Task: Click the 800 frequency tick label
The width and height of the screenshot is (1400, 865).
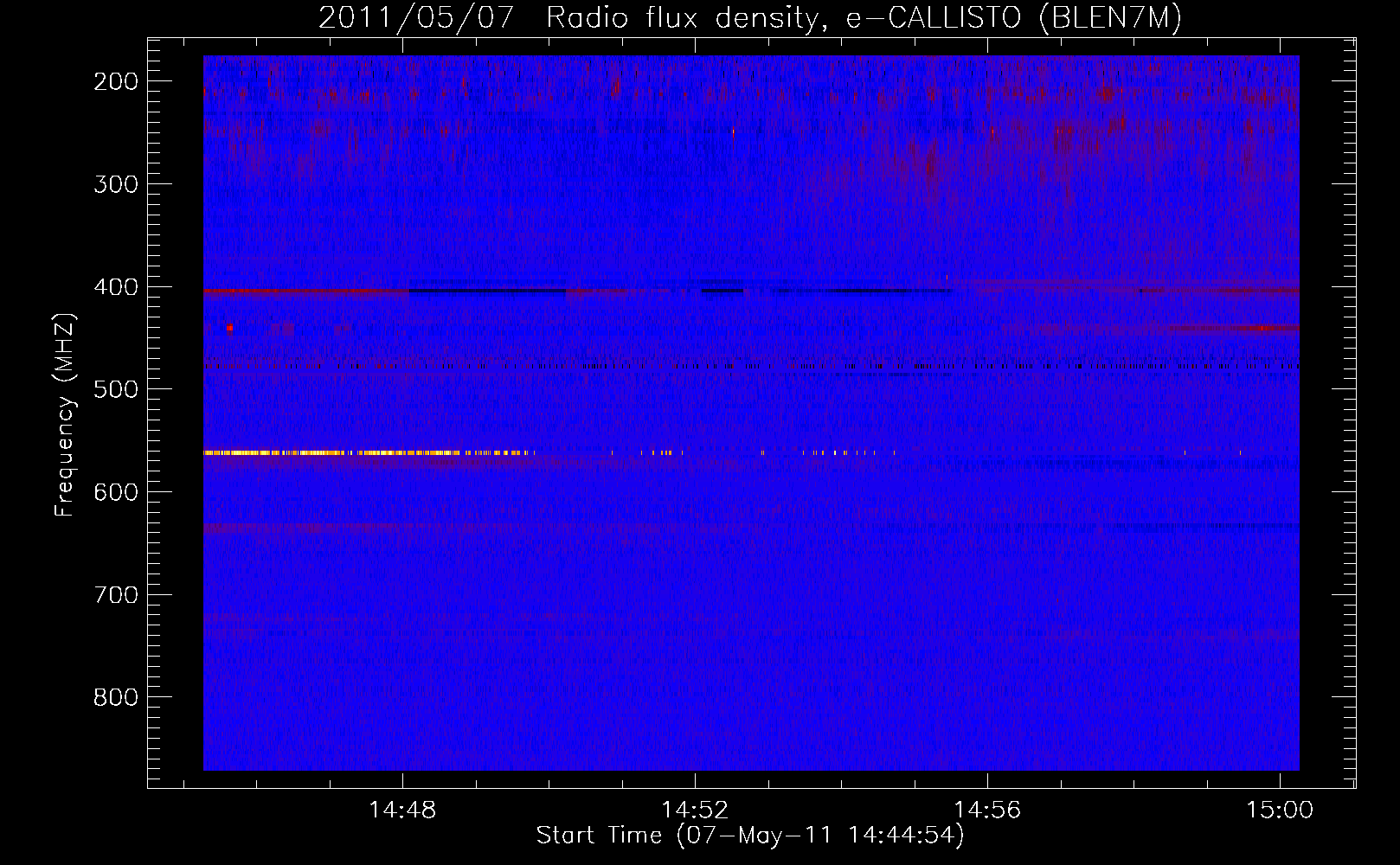Action: pyautogui.click(x=116, y=697)
